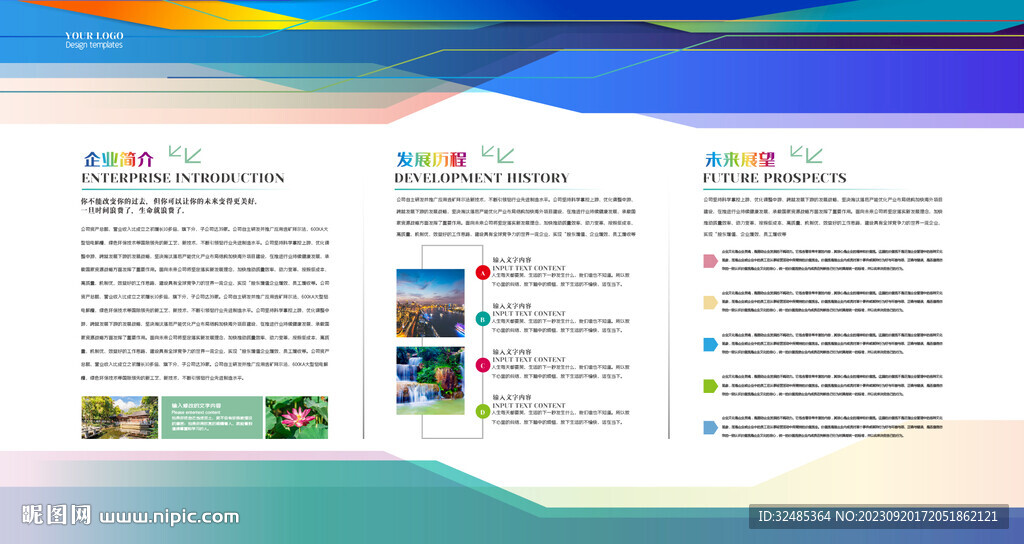Click the FUTURE PROSPECTS heading

pyautogui.click(x=774, y=178)
